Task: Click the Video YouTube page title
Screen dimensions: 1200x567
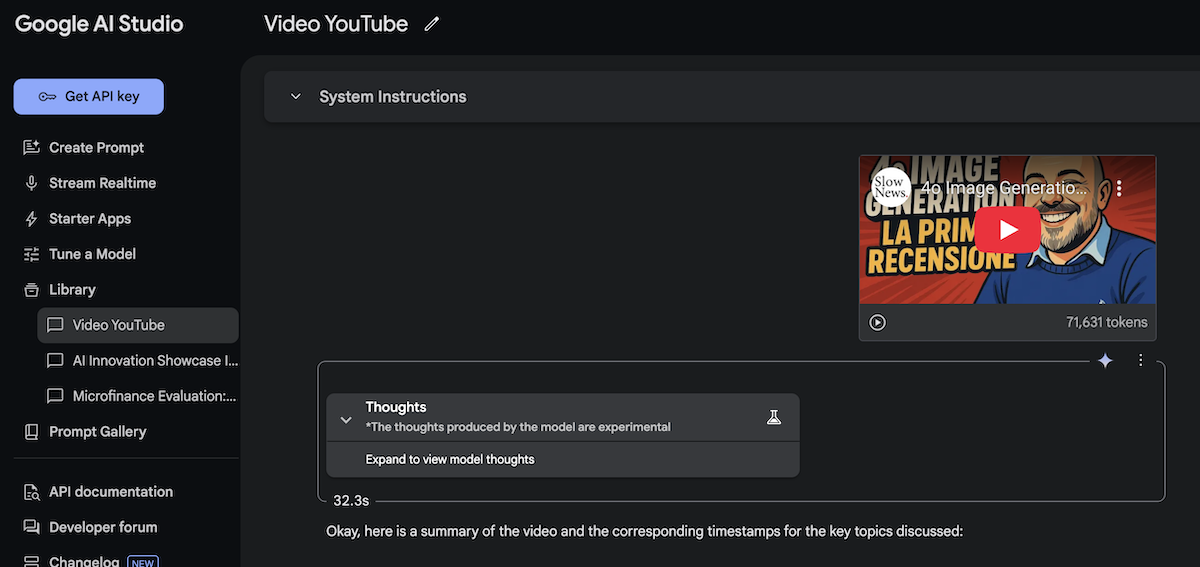Action: 336,24
